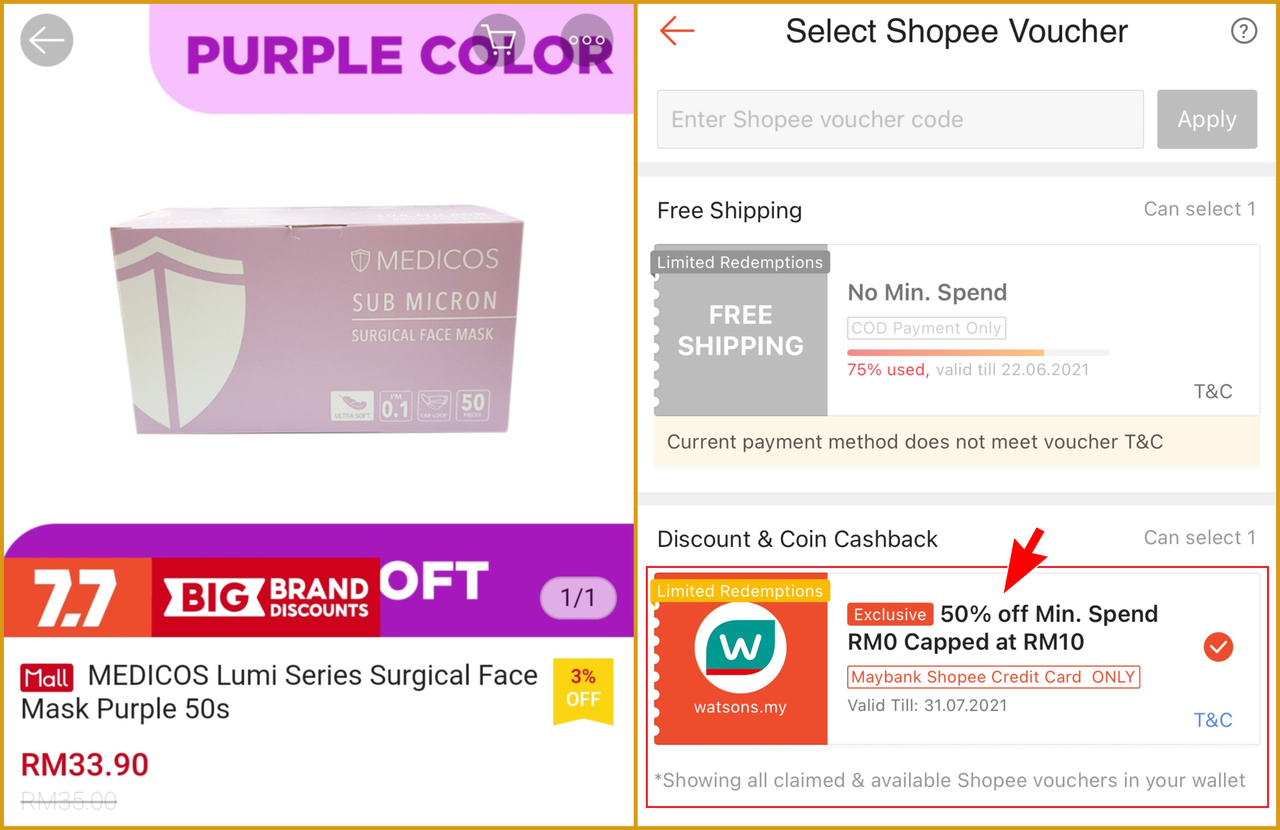
Task: Focus the Enter Shopee voucher code field
Action: pos(900,119)
